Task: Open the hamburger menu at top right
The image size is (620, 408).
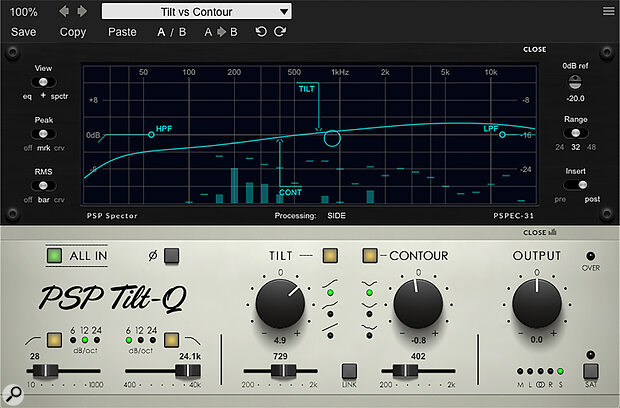Action: point(609,11)
